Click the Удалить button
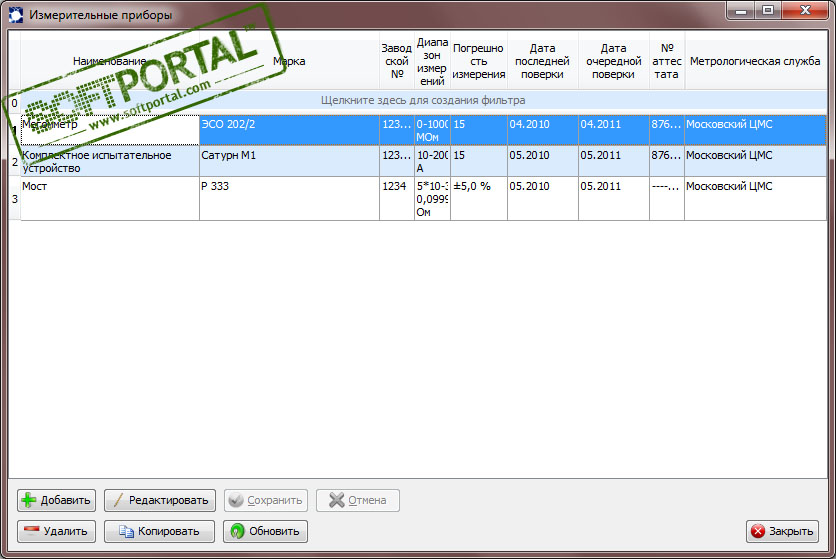 [57, 531]
